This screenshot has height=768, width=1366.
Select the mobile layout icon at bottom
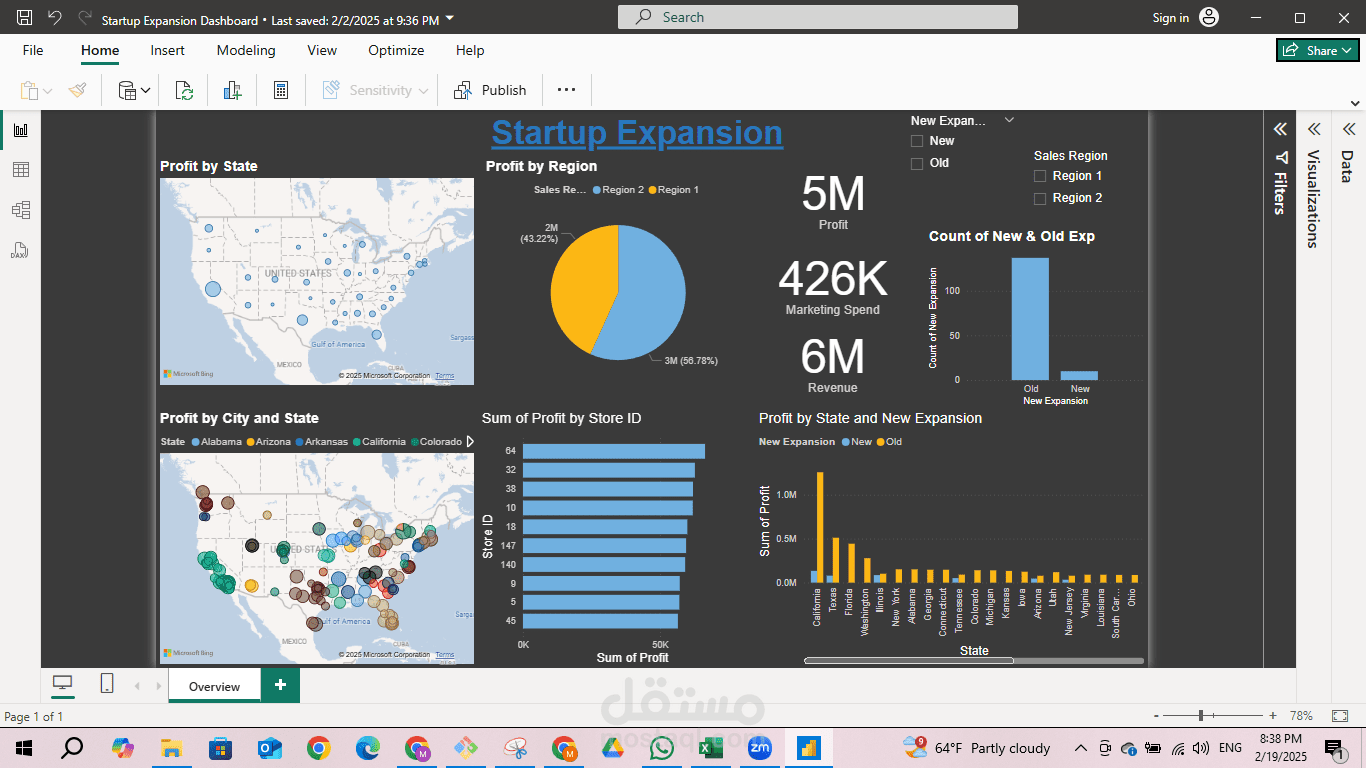(107, 684)
